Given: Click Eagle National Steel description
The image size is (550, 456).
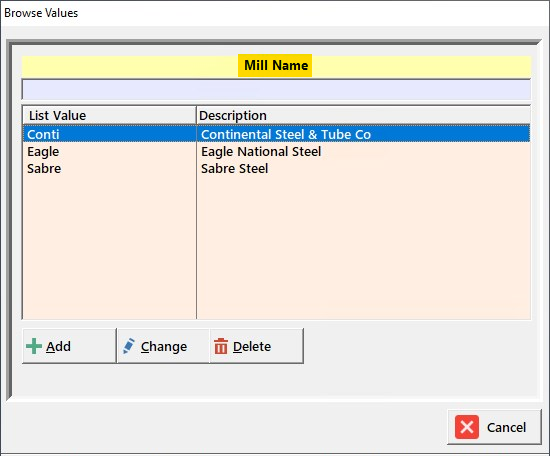Looking at the screenshot, I should coord(261,152).
